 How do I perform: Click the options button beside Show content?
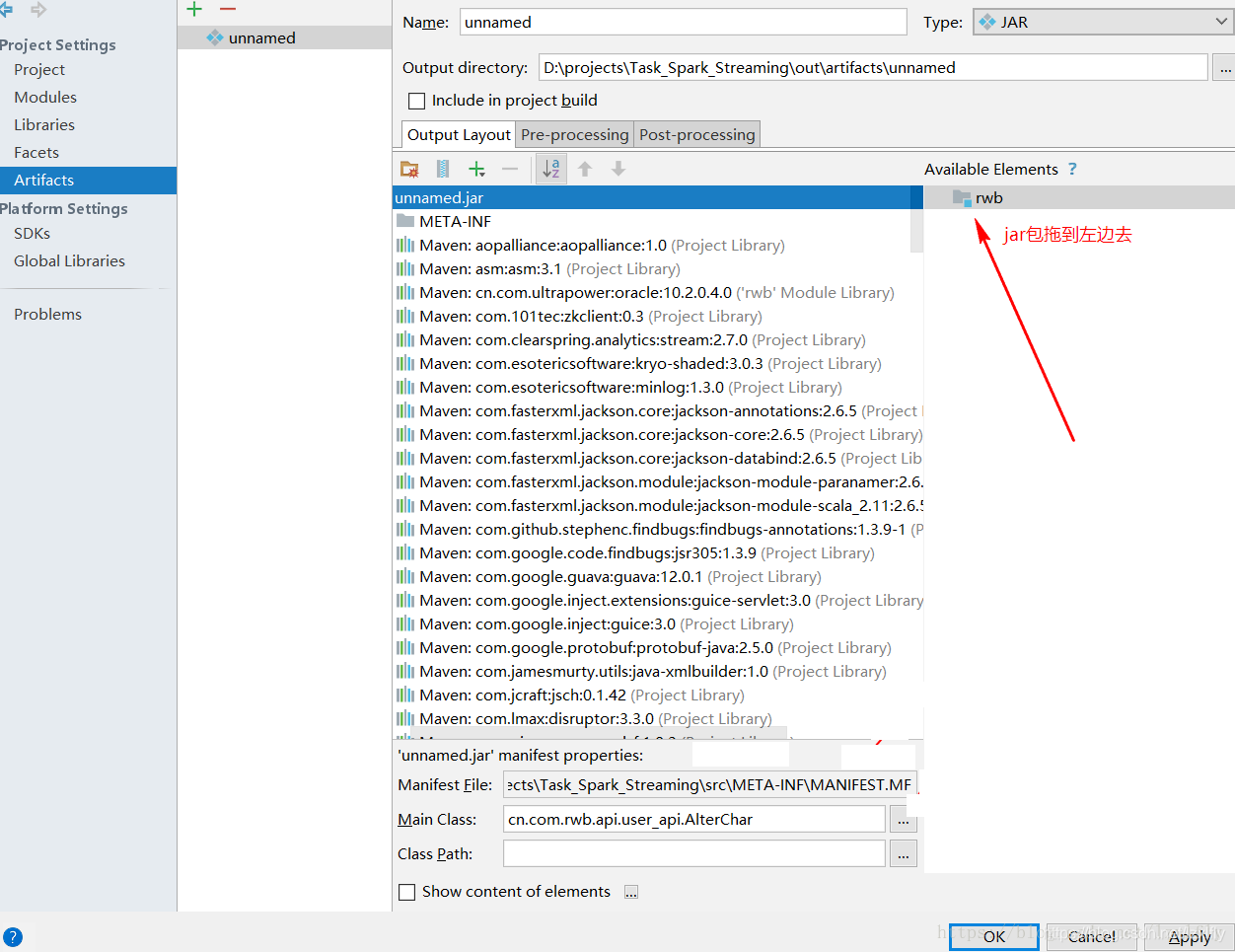click(631, 892)
